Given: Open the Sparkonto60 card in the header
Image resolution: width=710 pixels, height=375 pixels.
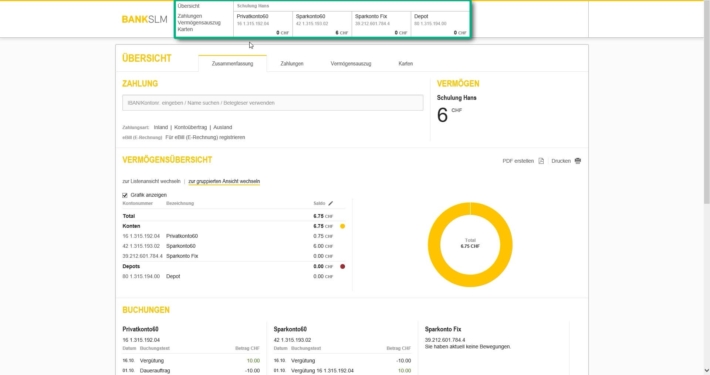Looking at the screenshot, I should (322, 24).
